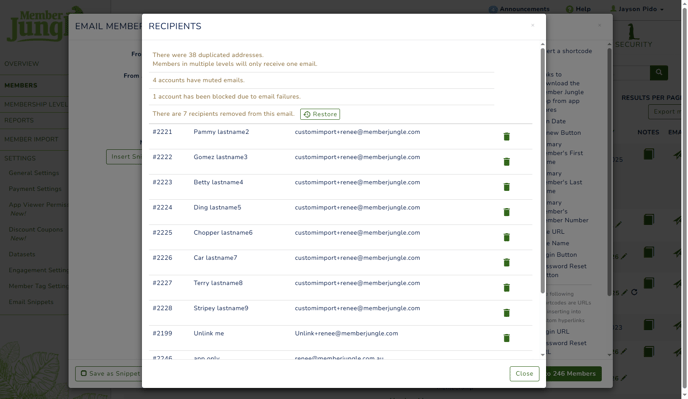Restore the 7 removed recipients
This screenshot has width=688, height=399.
point(320,114)
